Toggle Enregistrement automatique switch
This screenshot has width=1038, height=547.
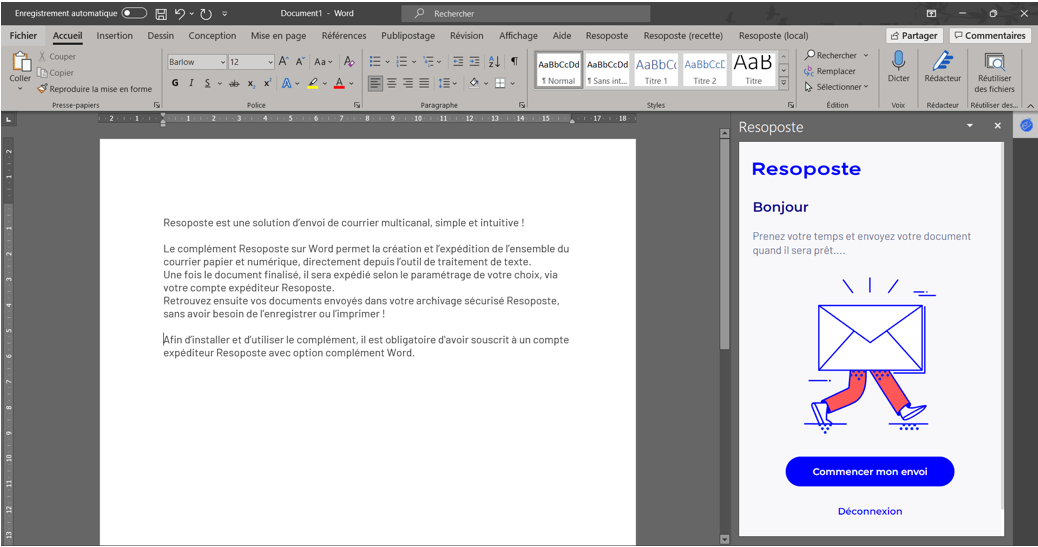134,13
